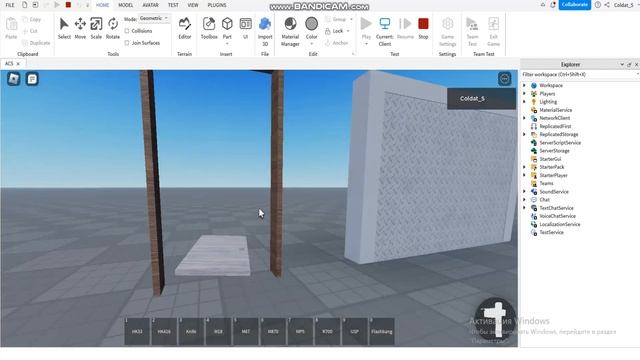
Task: Click the Import 3D icon
Action: click(x=265, y=24)
